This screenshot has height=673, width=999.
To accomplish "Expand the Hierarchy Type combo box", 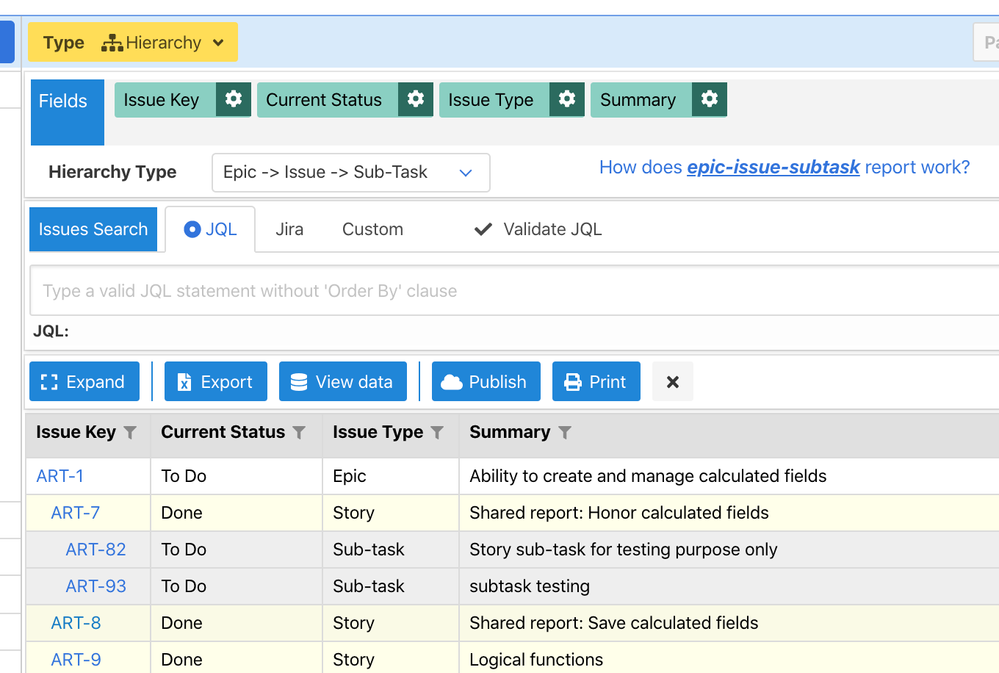I will coord(350,172).
